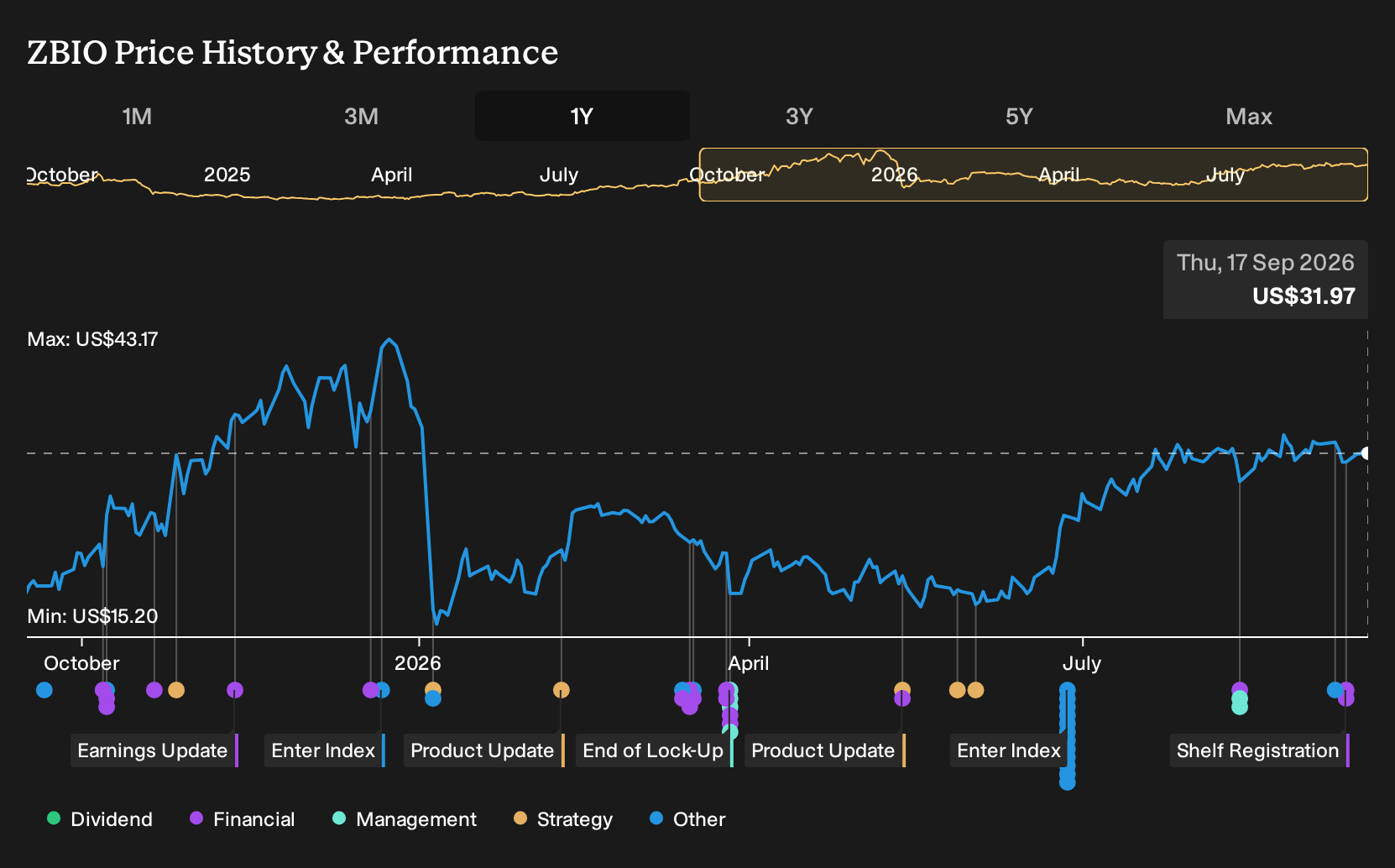The height and width of the screenshot is (868, 1395).
Task: Open the Product Update label after April
Action: 823,750
